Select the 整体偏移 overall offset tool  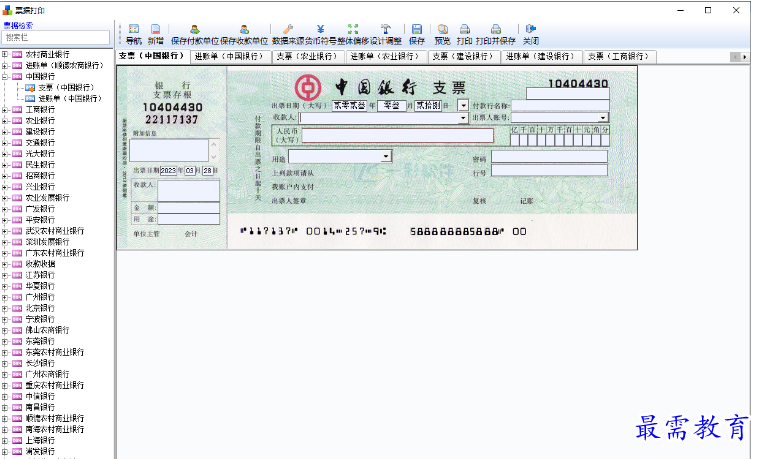[353, 29]
